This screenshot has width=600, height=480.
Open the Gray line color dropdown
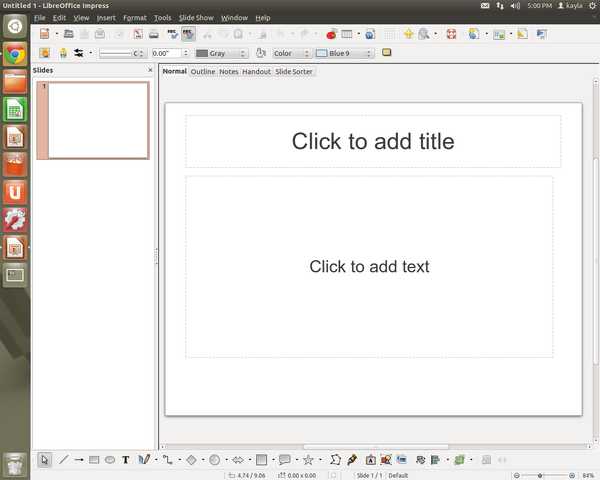[222, 53]
